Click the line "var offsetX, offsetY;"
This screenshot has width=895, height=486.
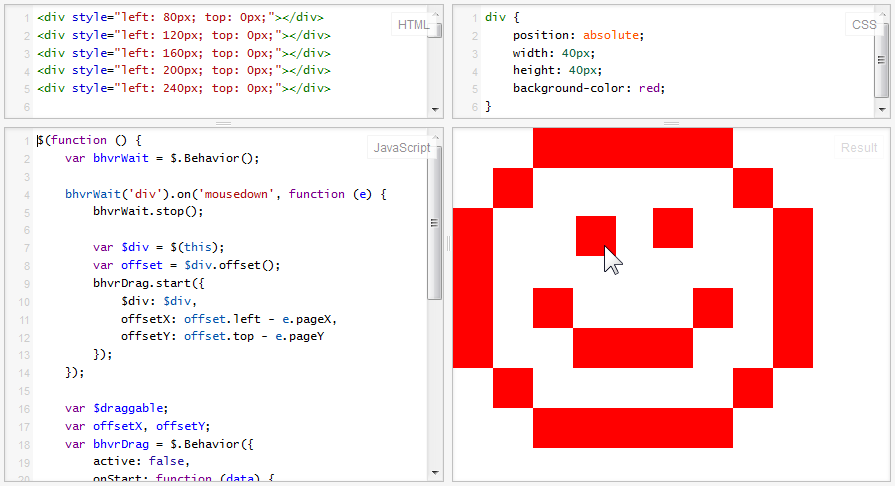point(138,426)
